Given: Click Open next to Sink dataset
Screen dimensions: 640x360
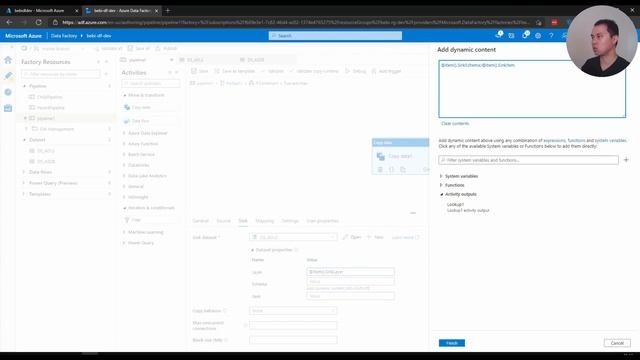Looking at the screenshot, I should [352, 237].
